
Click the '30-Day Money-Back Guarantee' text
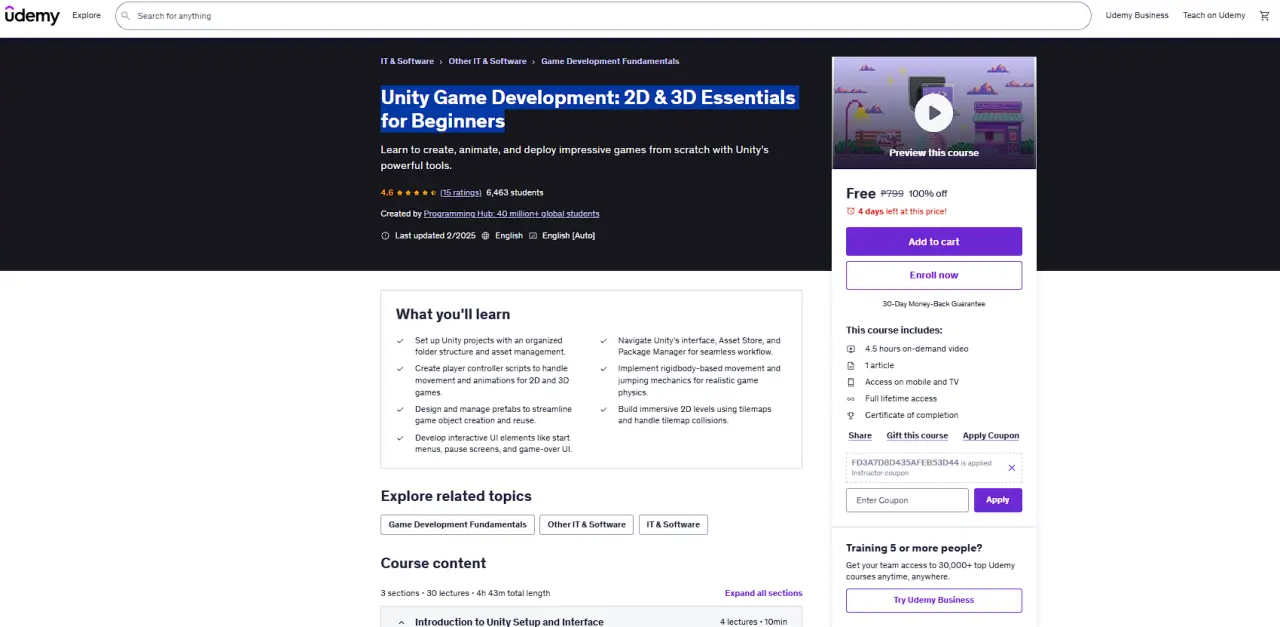[x=934, y=304]
